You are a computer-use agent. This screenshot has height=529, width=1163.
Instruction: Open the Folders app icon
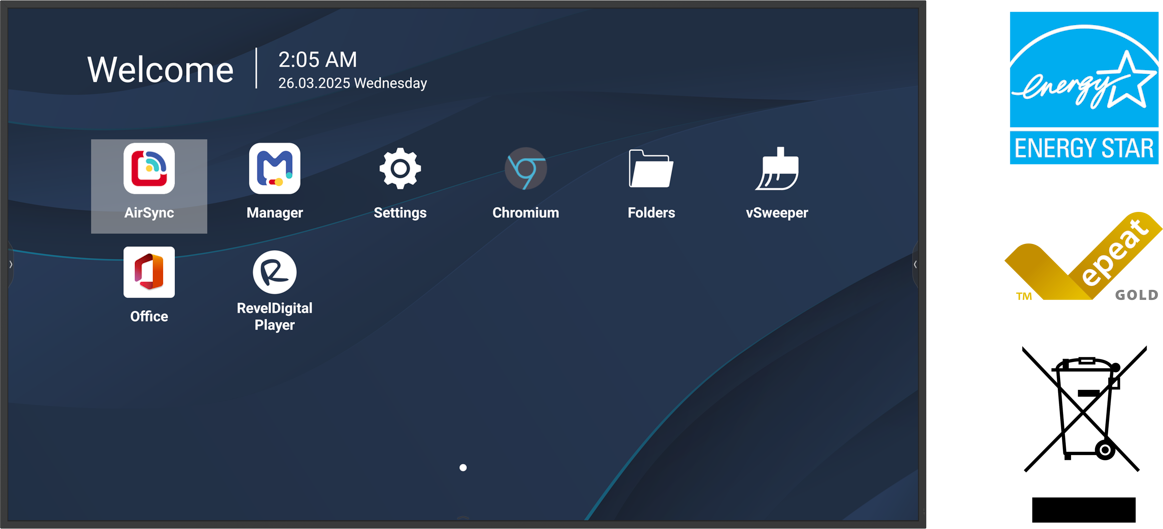pos(651,169)
